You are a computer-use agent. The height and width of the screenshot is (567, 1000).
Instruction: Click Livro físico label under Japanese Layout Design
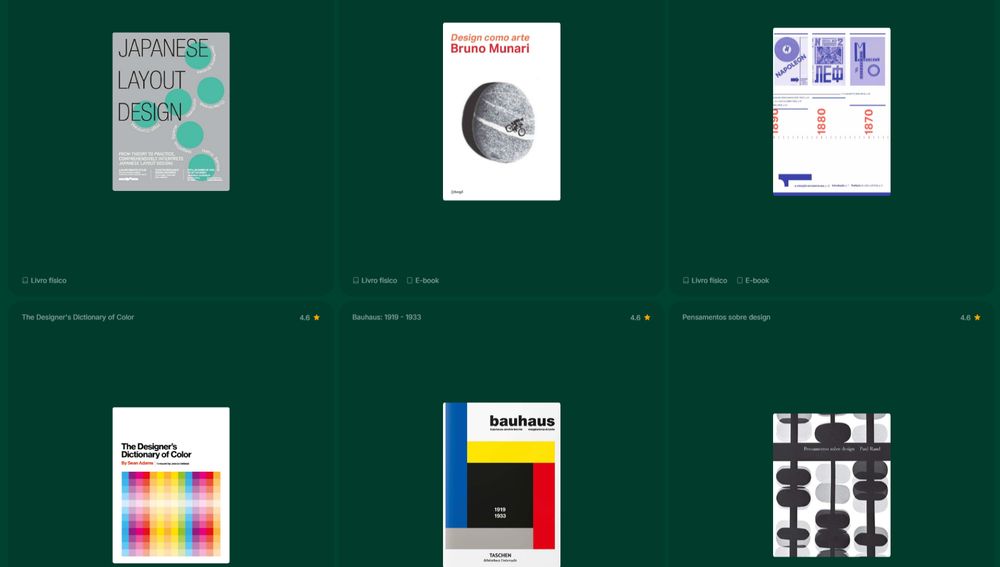[48, 280]
